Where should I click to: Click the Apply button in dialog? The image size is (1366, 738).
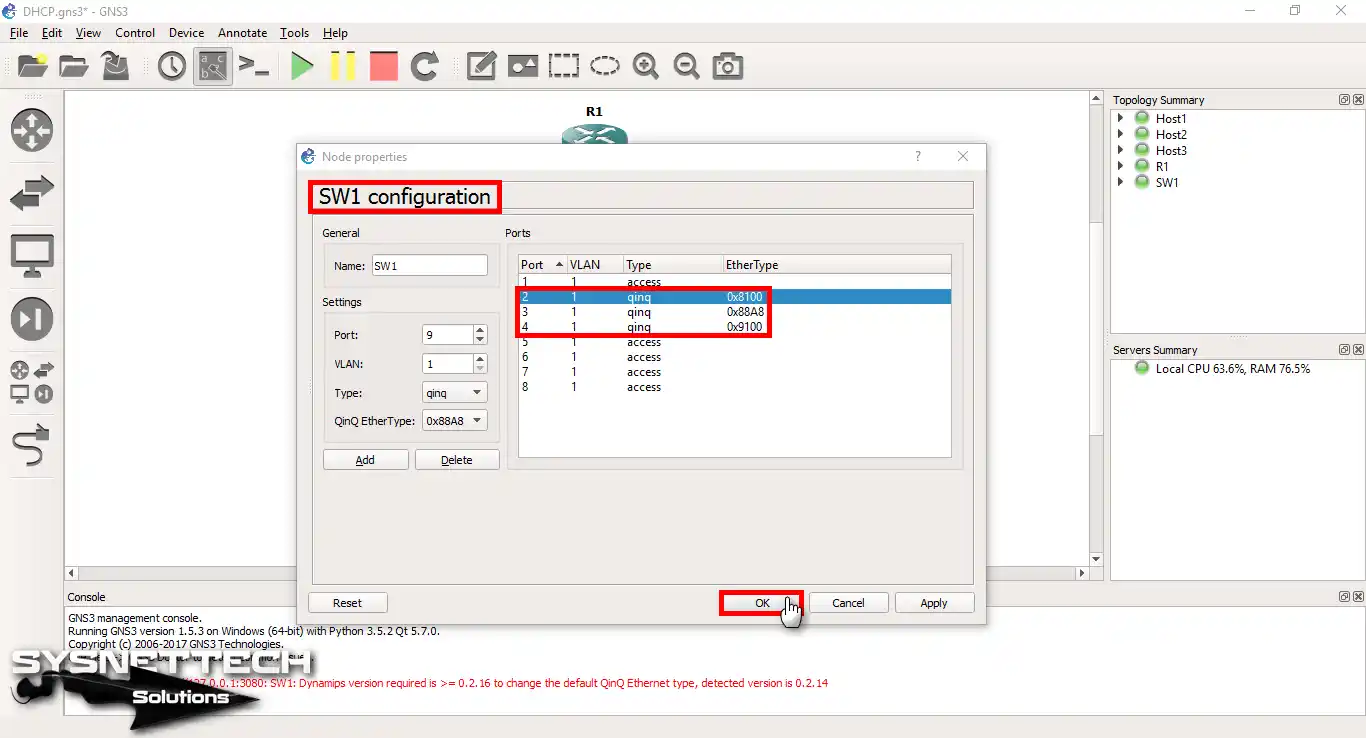pos(933,603)
